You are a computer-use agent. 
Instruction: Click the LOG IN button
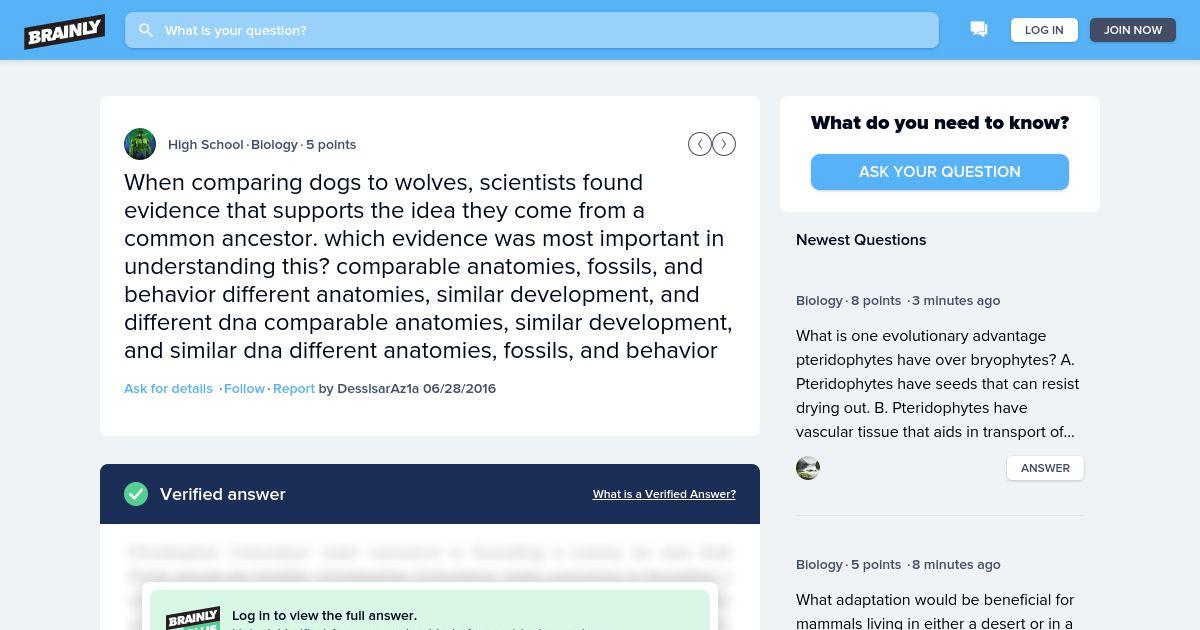pos(1044,30)
